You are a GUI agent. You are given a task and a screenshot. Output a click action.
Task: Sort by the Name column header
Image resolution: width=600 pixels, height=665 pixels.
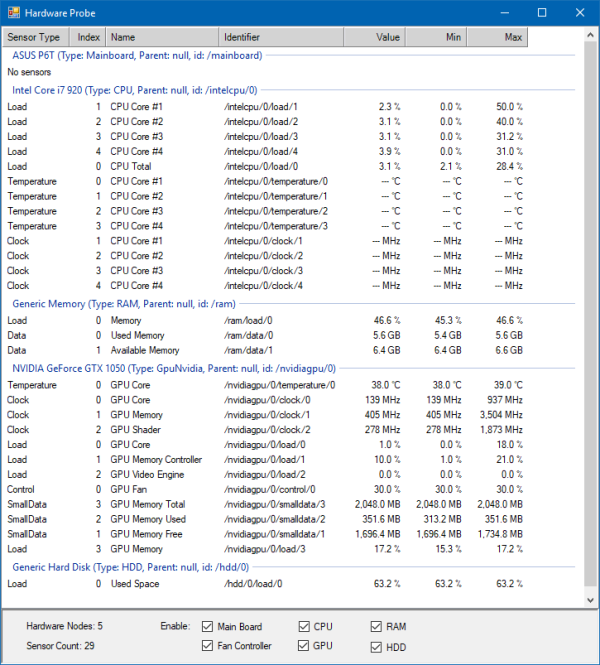point(162,37)
